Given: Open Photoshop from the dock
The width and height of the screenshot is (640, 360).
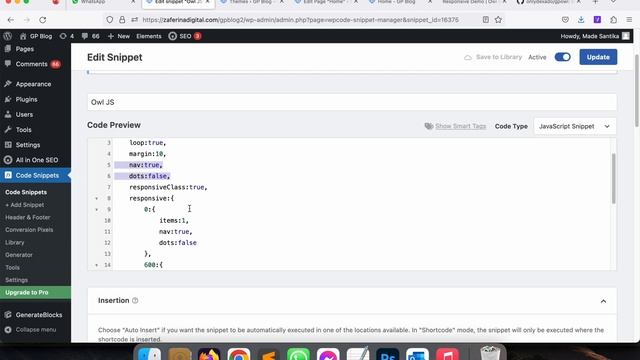Looking at the screenshot, I should pos(387,353).
